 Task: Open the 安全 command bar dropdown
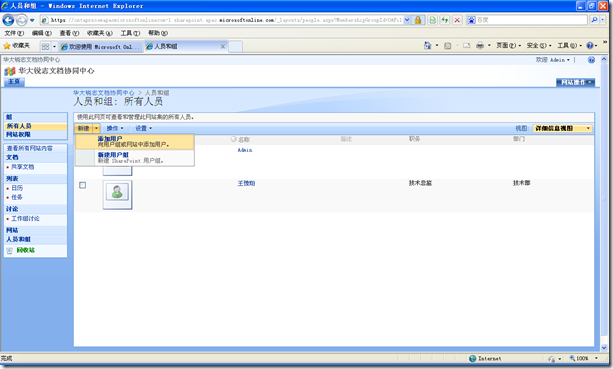(539, 46)
